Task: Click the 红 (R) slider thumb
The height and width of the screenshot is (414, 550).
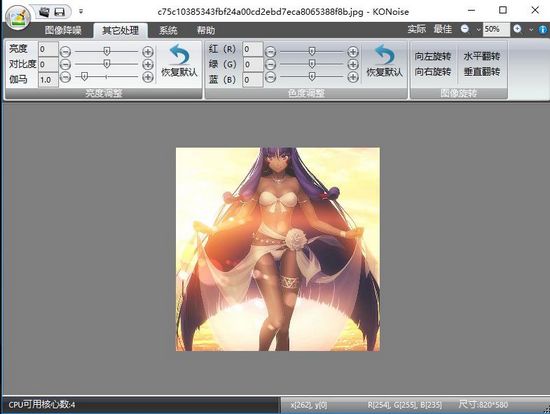Action: (312, 52)
